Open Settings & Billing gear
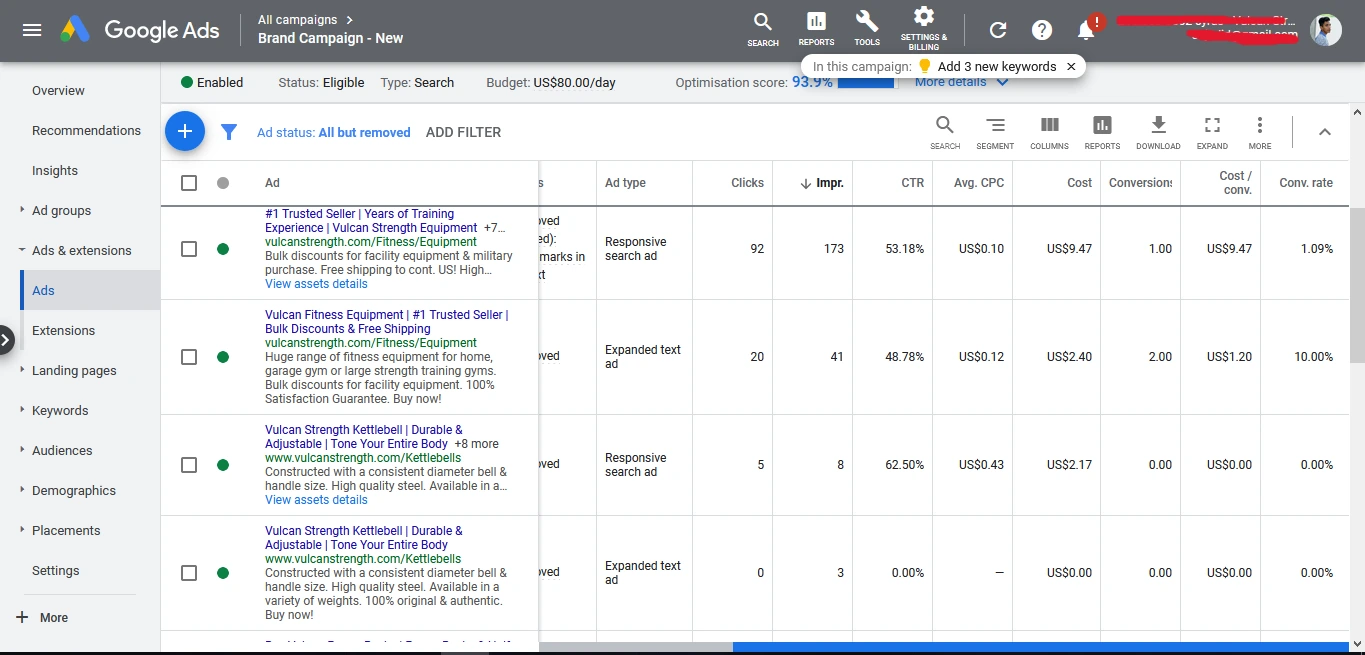The image size is (1365, 655). pyautogui.click(x=924, y=28)
